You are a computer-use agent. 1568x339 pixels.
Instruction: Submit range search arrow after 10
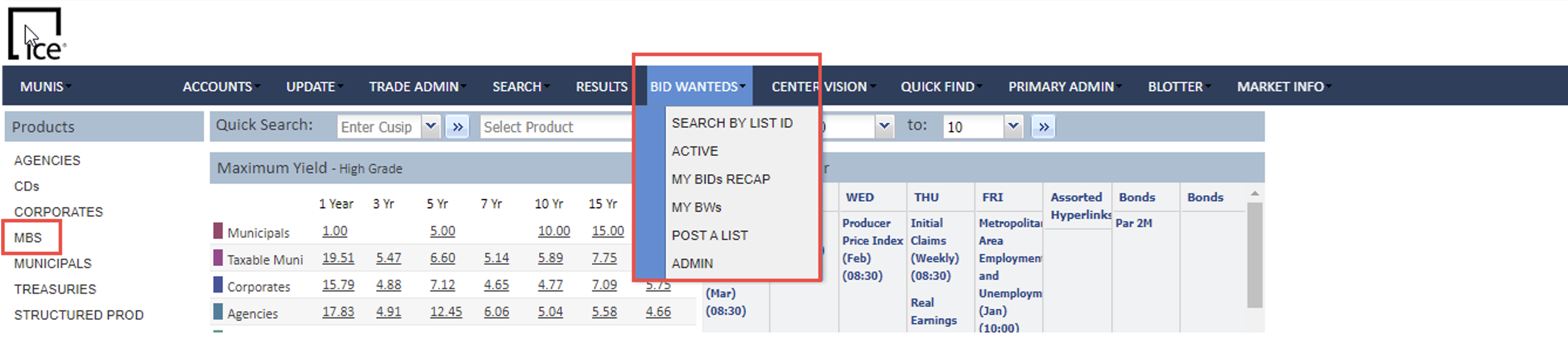(x=1043, y=127)
